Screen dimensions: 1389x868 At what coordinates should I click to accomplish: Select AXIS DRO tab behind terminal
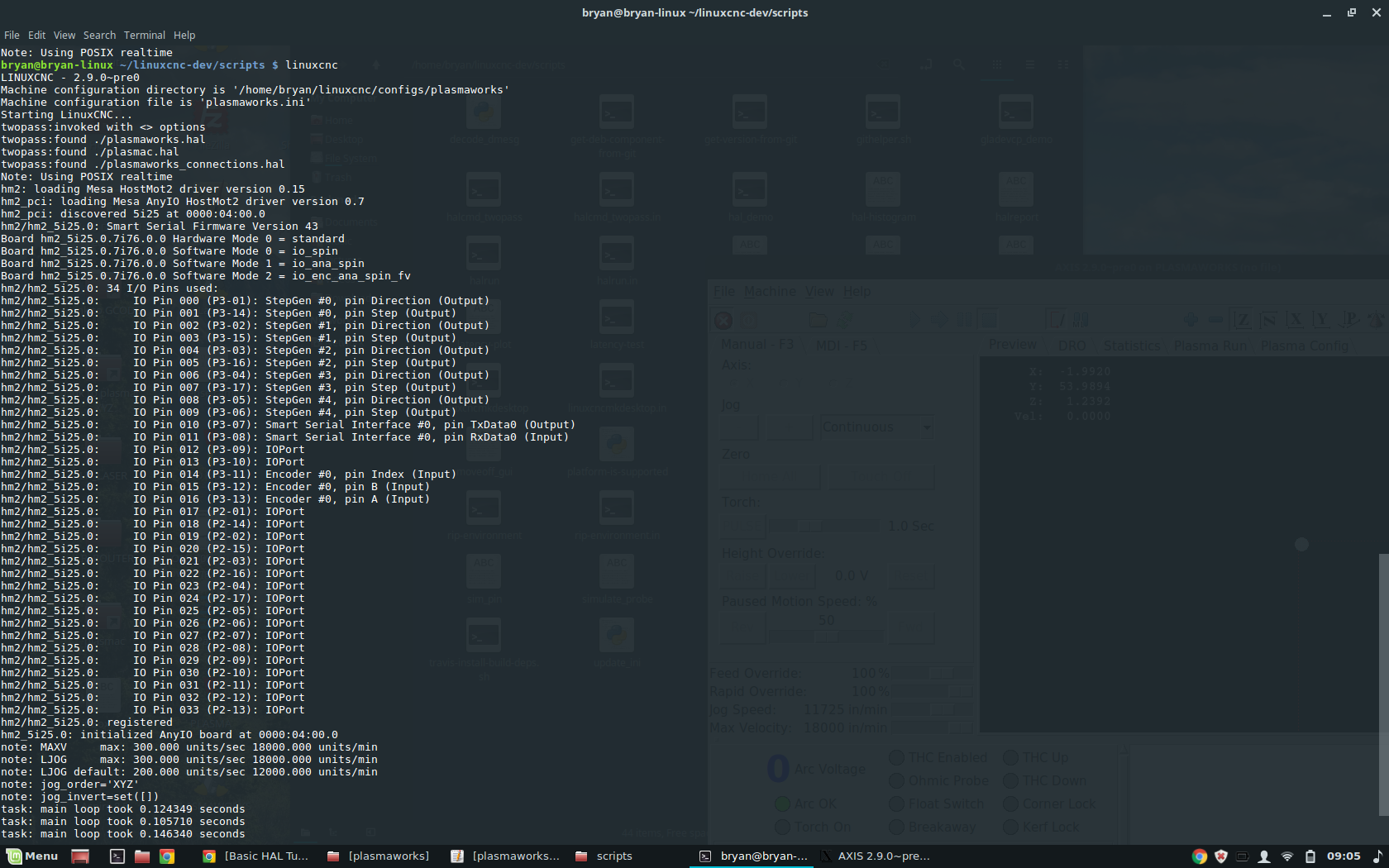click(x=1072, y=346)
